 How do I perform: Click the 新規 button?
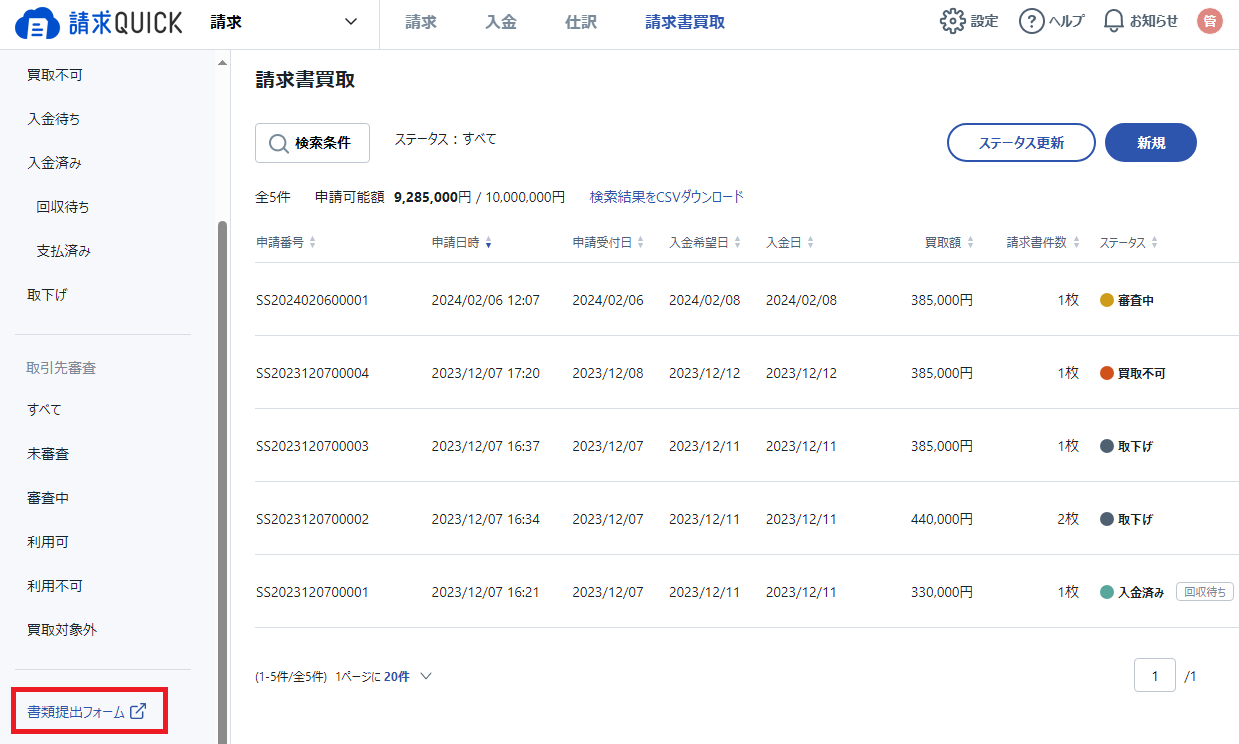(x=1151, y=143)
